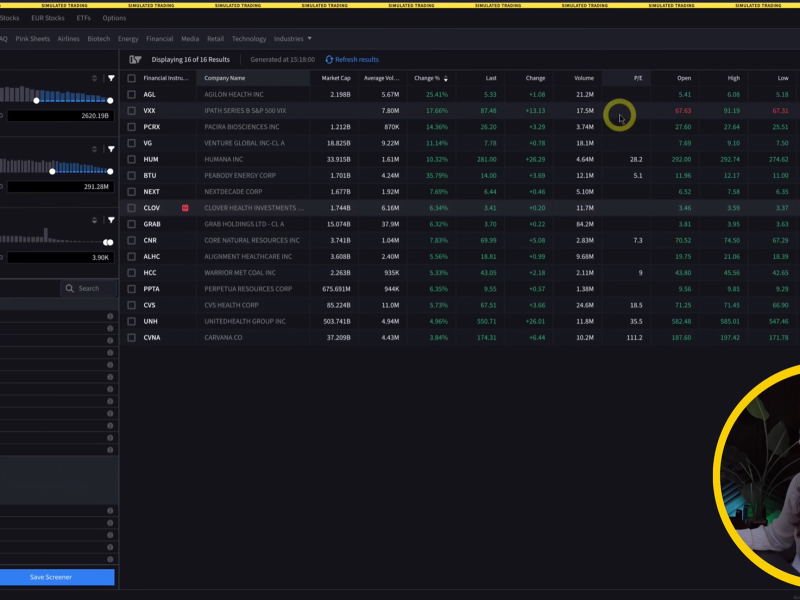The image size is (800, 600).
Task: Click the Refresh results icon
Action: (329, 60)
